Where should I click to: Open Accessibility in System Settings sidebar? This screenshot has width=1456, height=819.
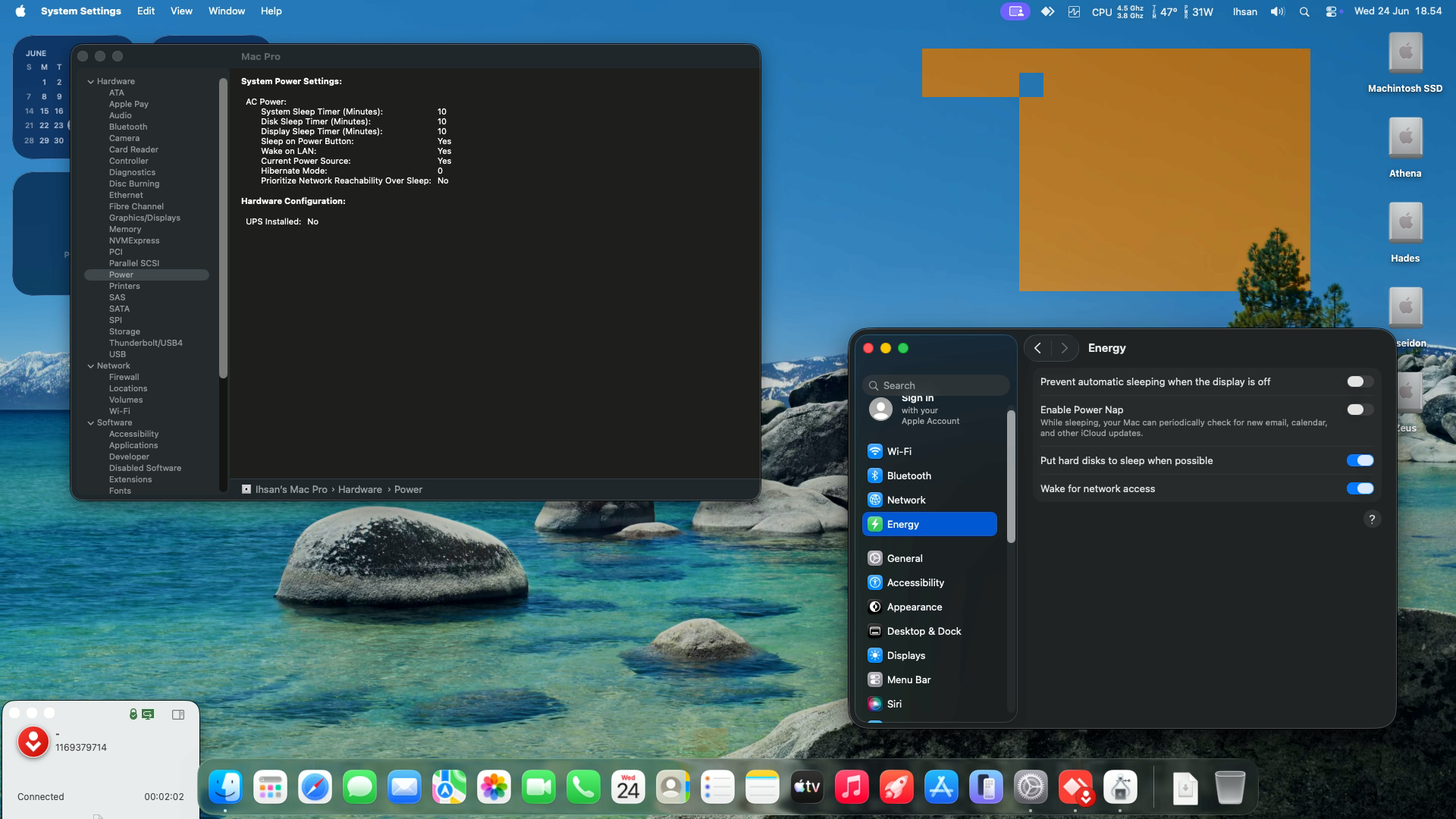(x=929, y=582)
